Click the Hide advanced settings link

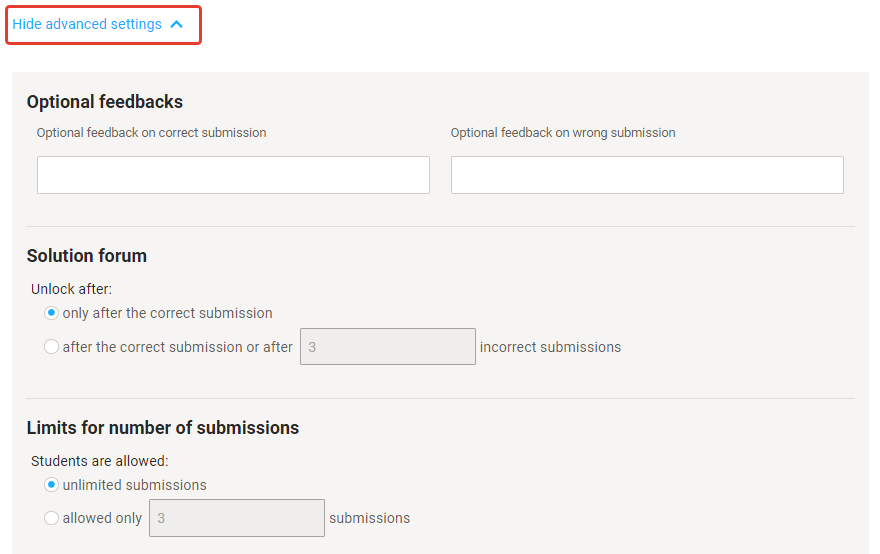pos(87,24)
